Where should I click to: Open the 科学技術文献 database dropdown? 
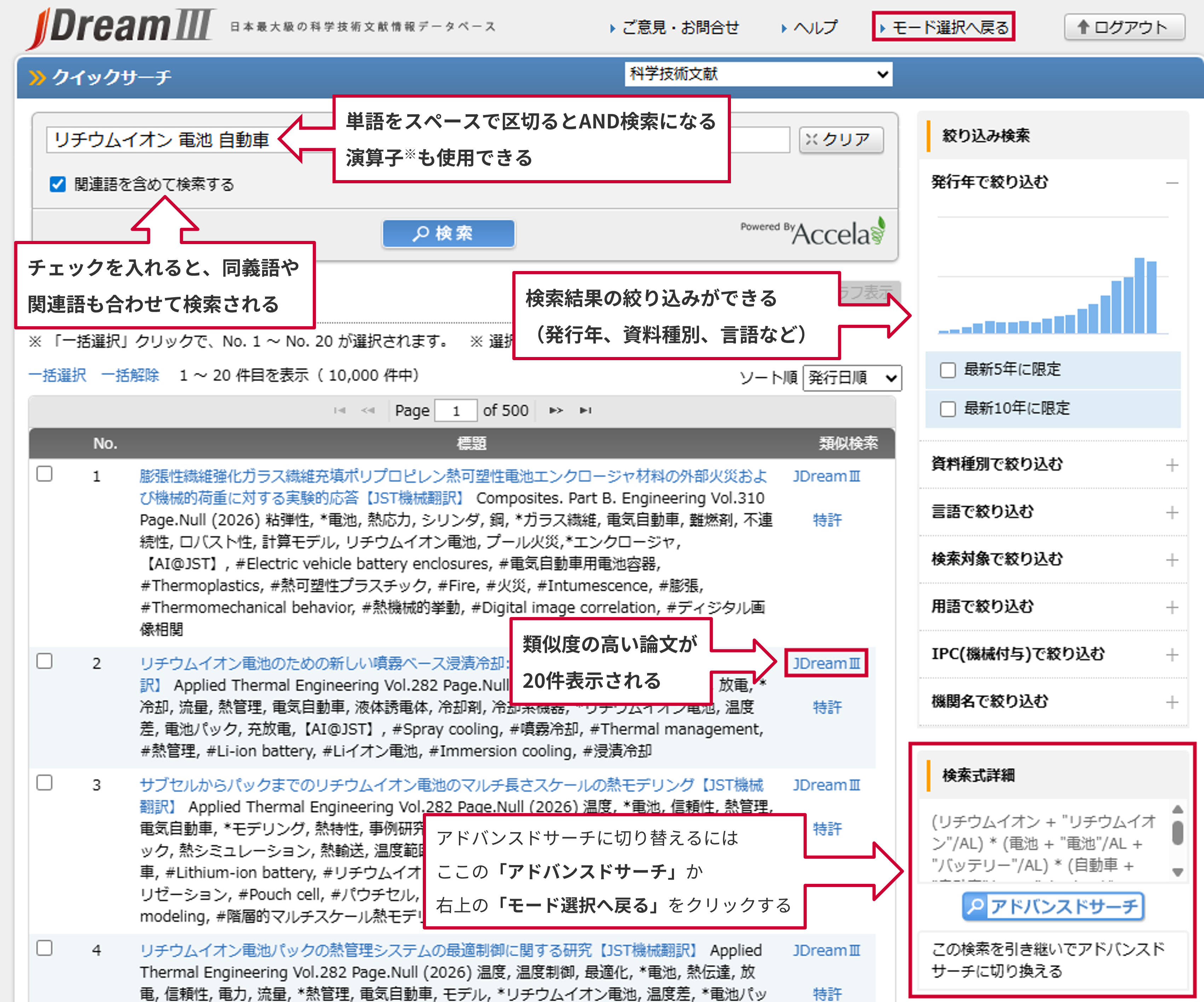(758, 74)
